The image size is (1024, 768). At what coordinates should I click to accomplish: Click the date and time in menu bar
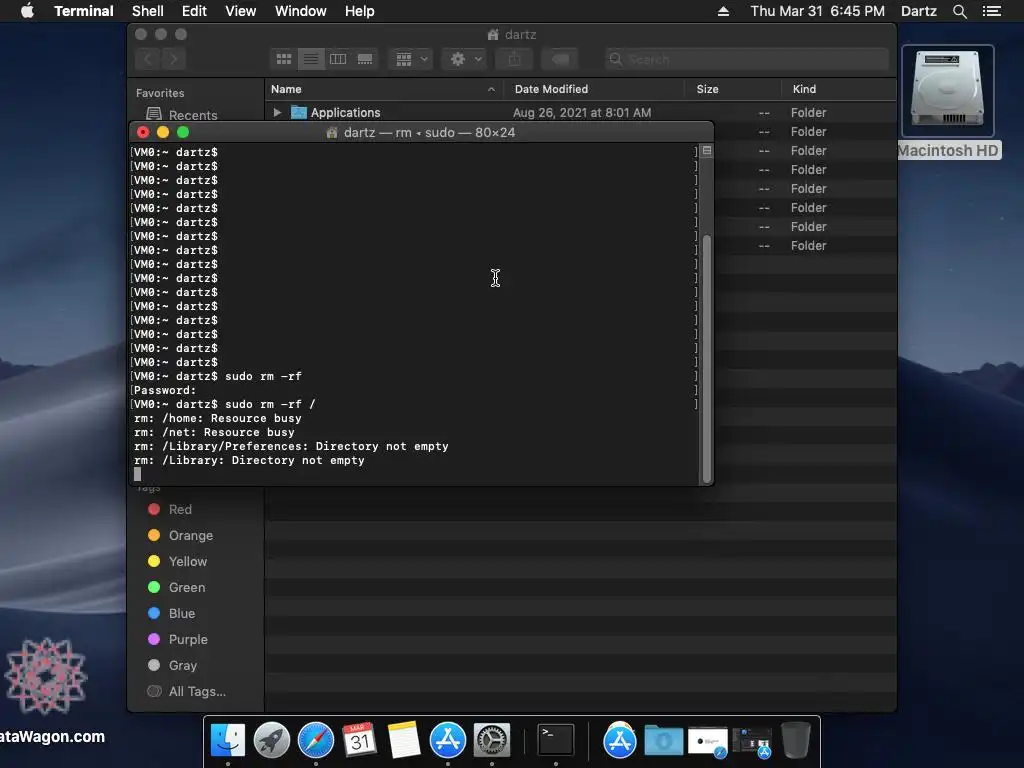click(x=817, y=11)
